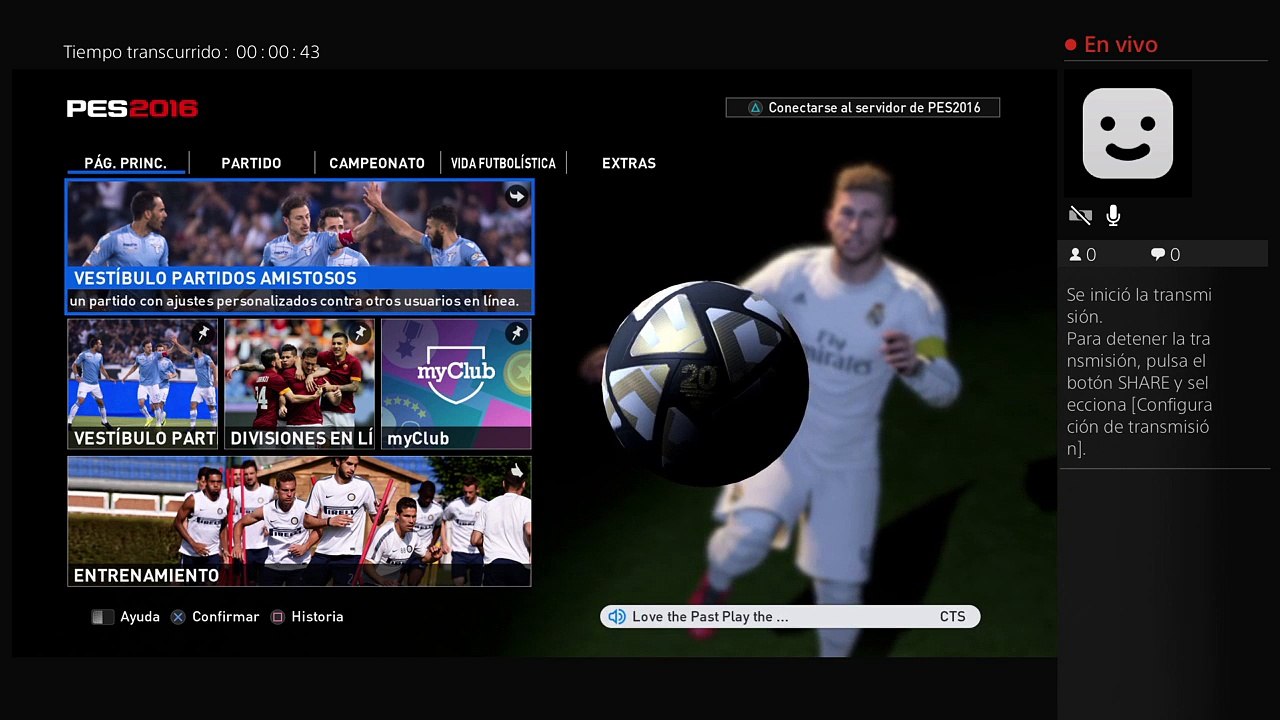The width and height of the screenshot is (1280, 720).
Task: Click the Tiempo transcurrido timer text
Action: pos(192,52)
